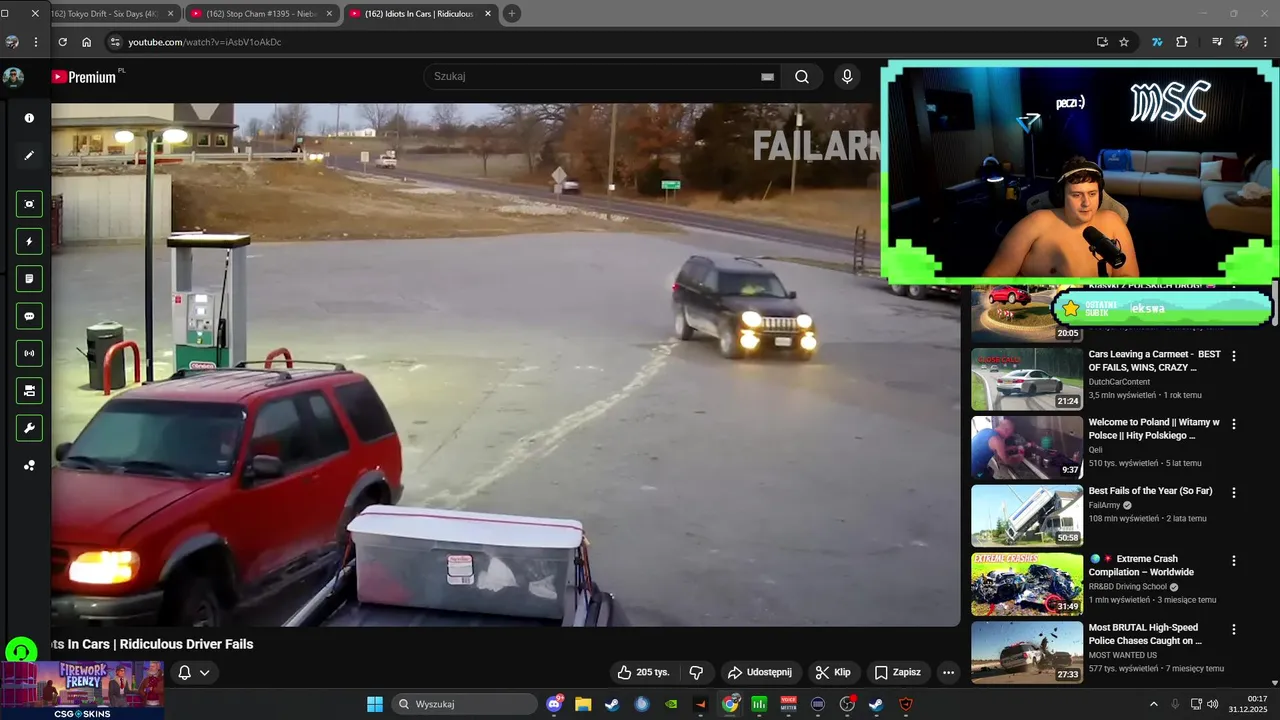Select the Idiots In Cars tab

(420, 14)
